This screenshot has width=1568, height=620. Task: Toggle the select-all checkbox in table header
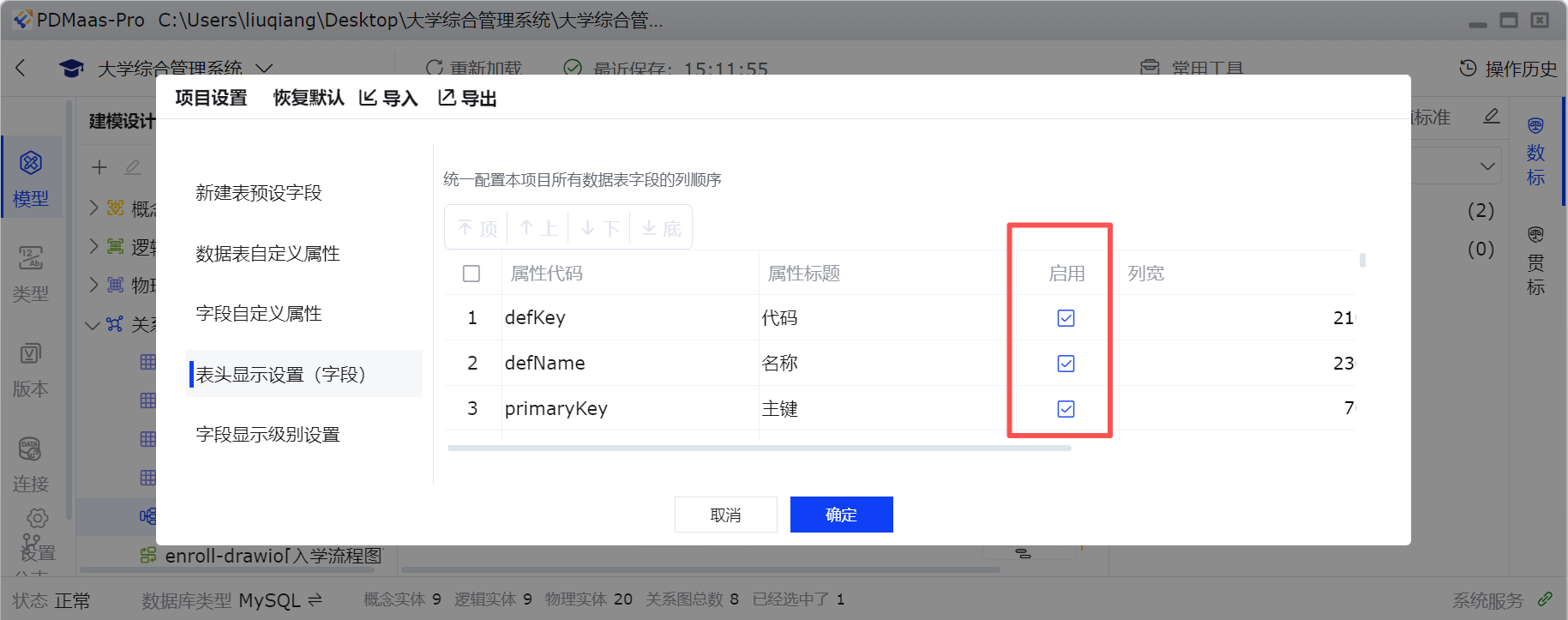click(472, 274)
